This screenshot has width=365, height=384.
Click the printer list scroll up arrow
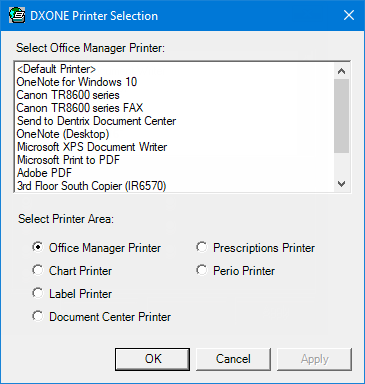pyautogui.click(x=342, y=71)
